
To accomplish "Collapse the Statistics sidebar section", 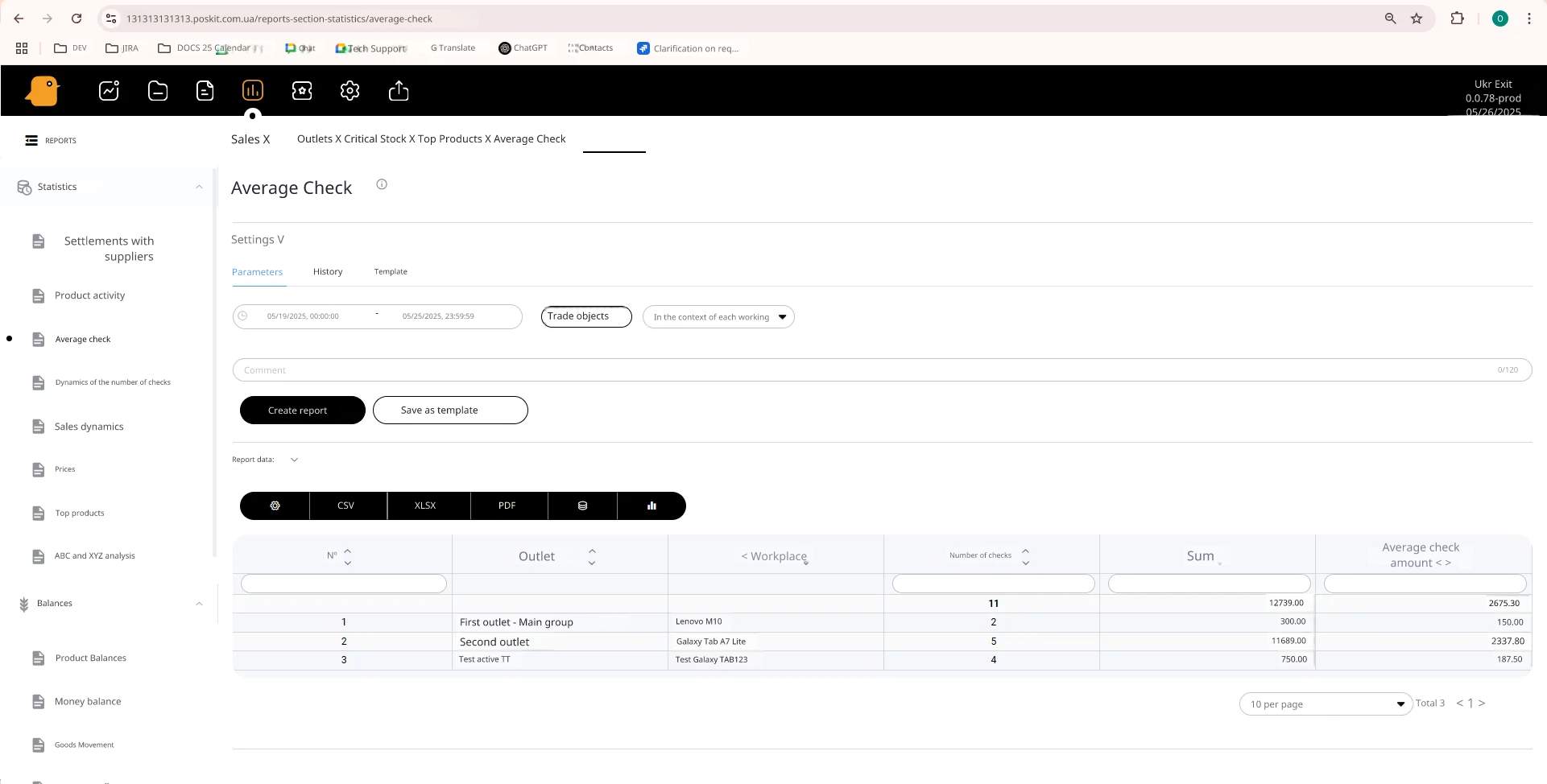I will [199, 187].
